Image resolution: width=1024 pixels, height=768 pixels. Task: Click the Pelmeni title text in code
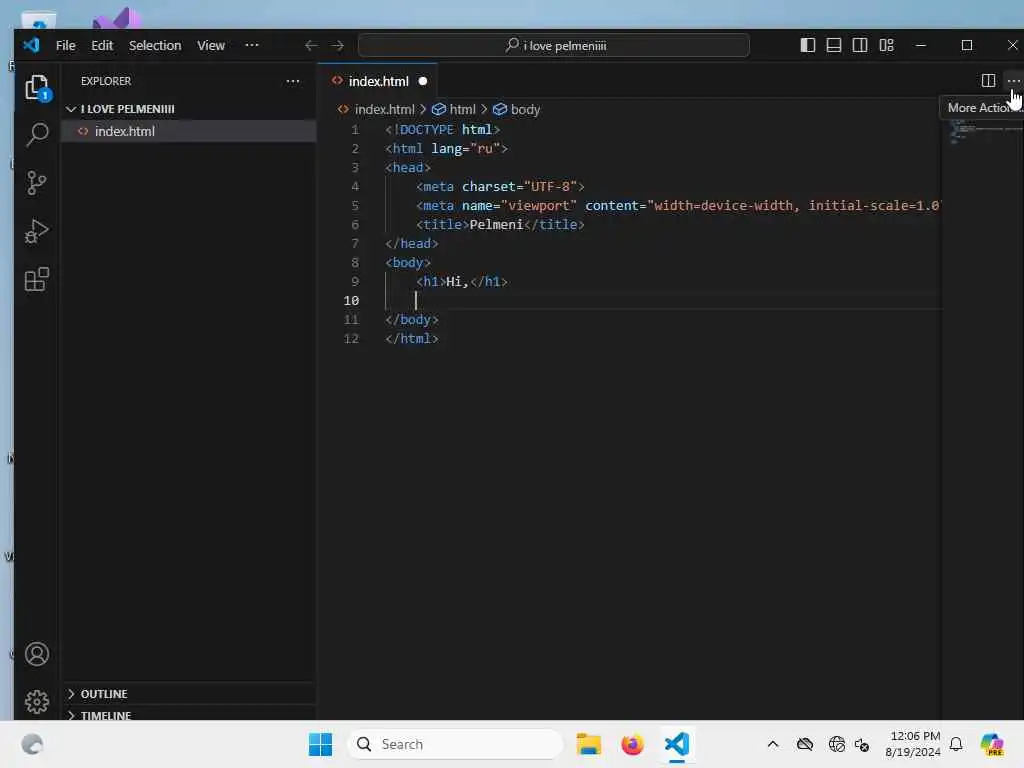coord(496,225)
